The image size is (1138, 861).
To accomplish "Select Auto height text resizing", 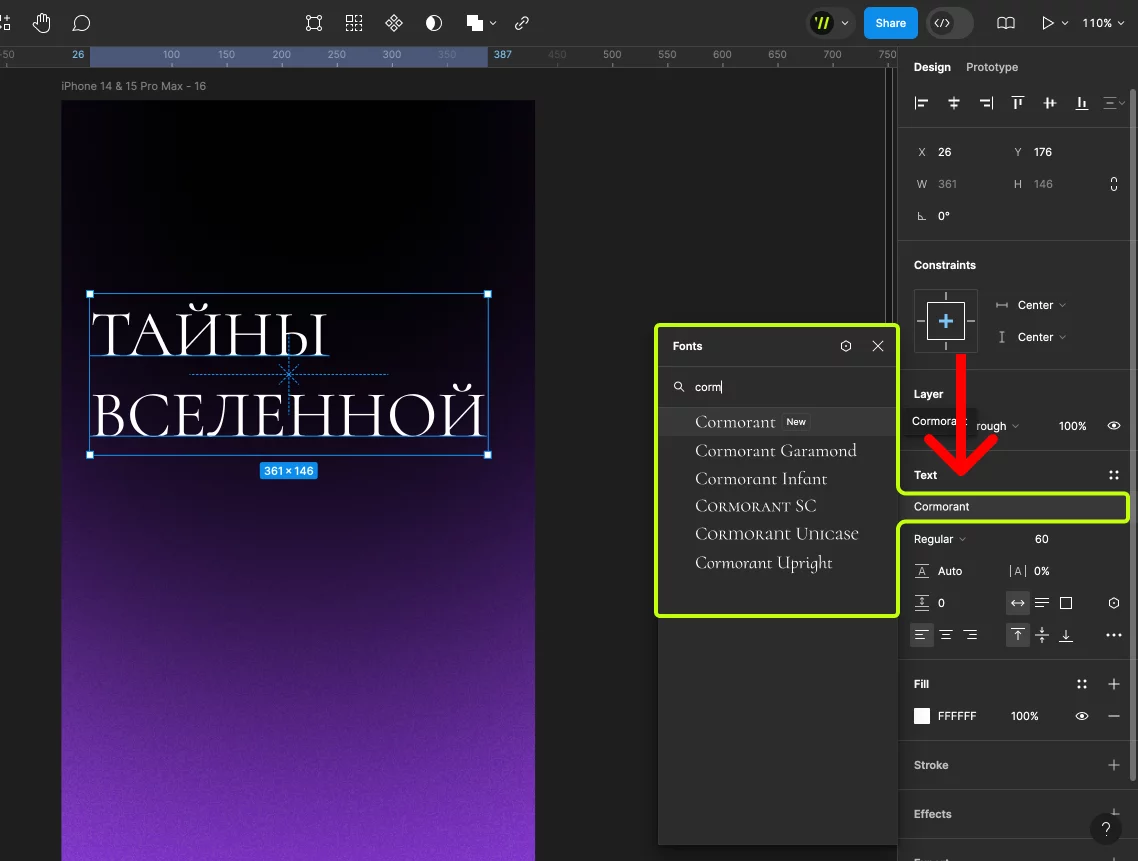I will [x=1041, y=603].
